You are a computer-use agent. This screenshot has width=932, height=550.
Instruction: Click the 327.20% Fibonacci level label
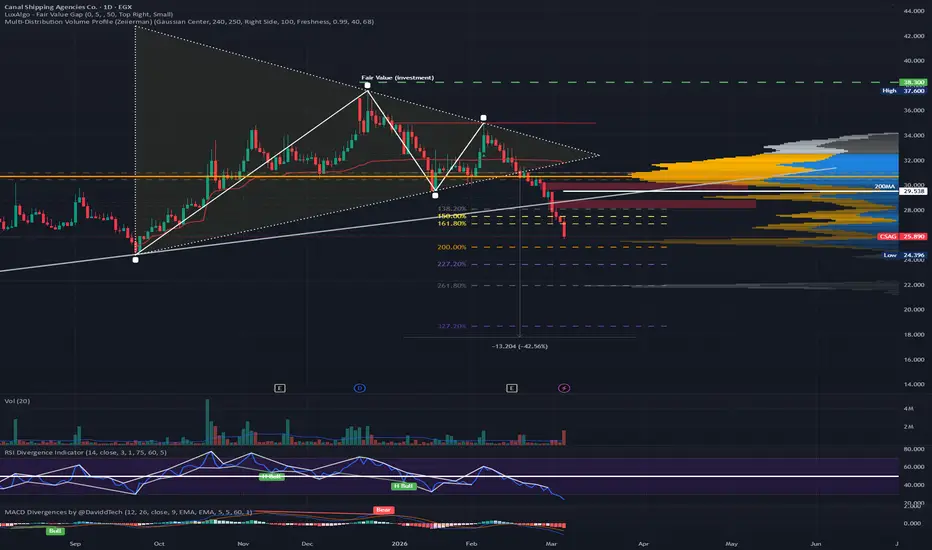452,326
